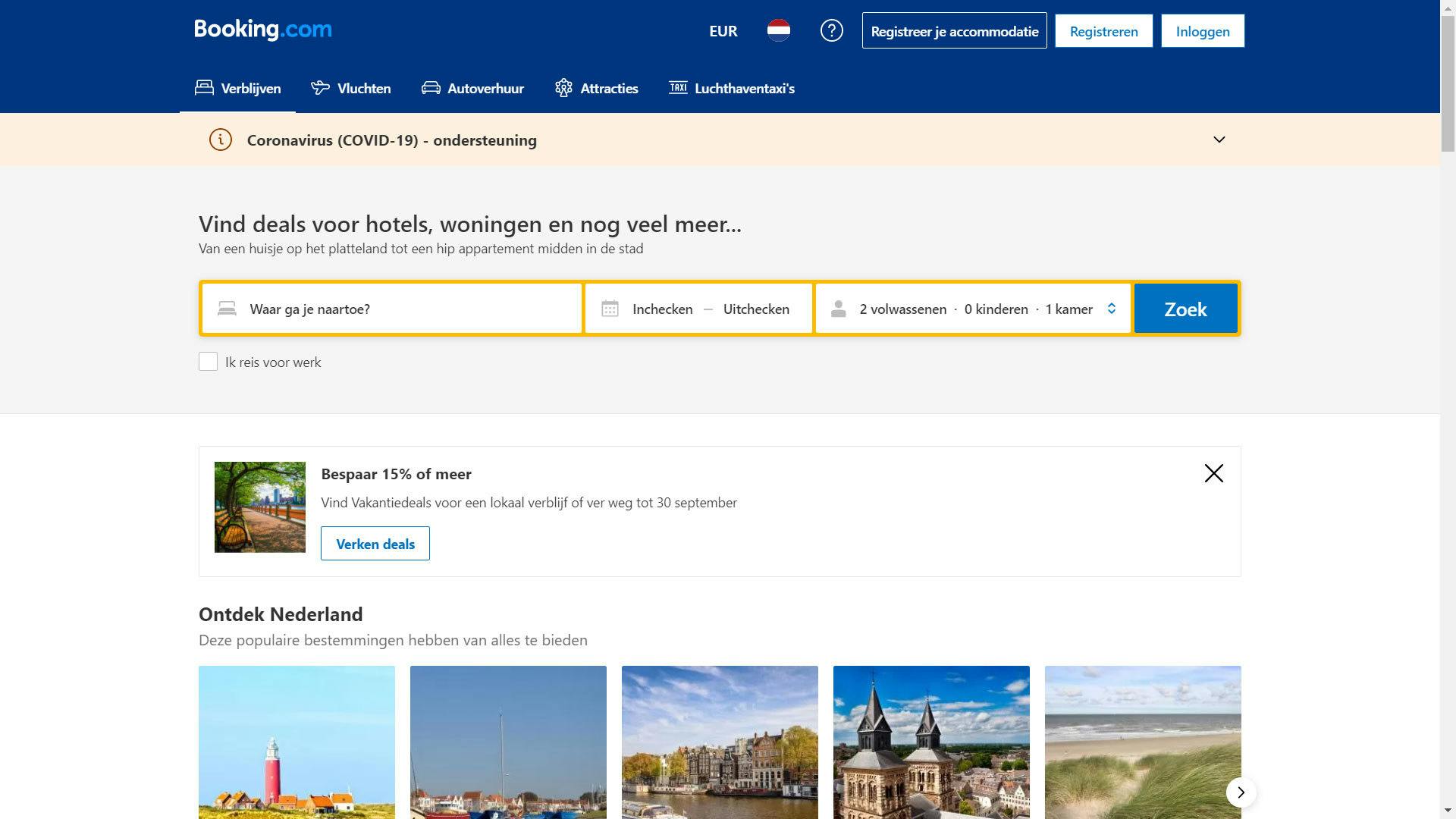Expand the Coronavirus support banner chevron
The width and height of the screenshot is (1456, 819).
tap(1219, 140)
